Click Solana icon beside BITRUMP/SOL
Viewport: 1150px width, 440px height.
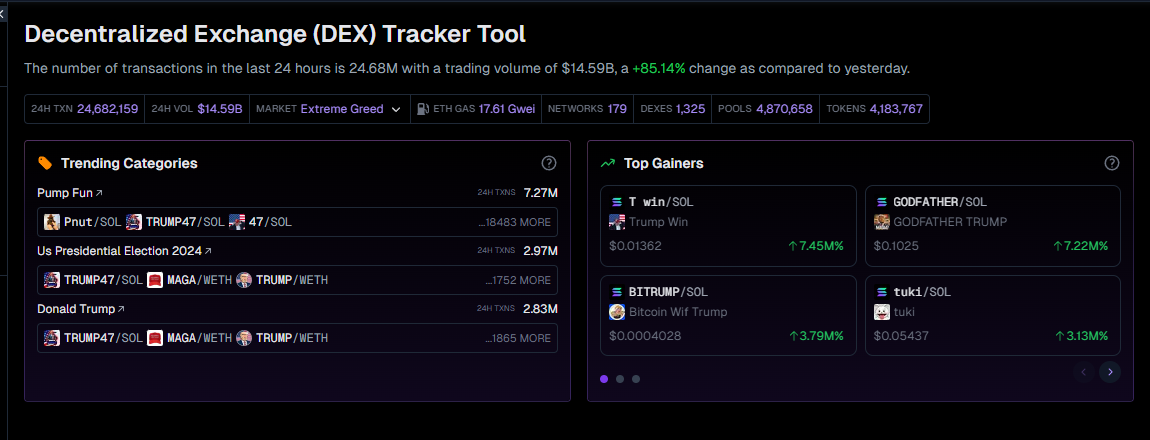pos(616,292)
